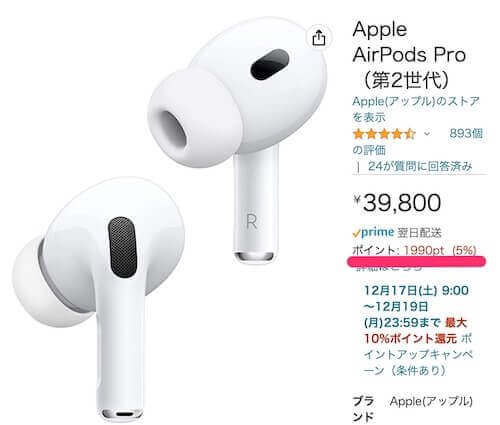Expand the rating breakdown chevron beside stars
This screenshot has width=500, height=425.
coord(427,134)
